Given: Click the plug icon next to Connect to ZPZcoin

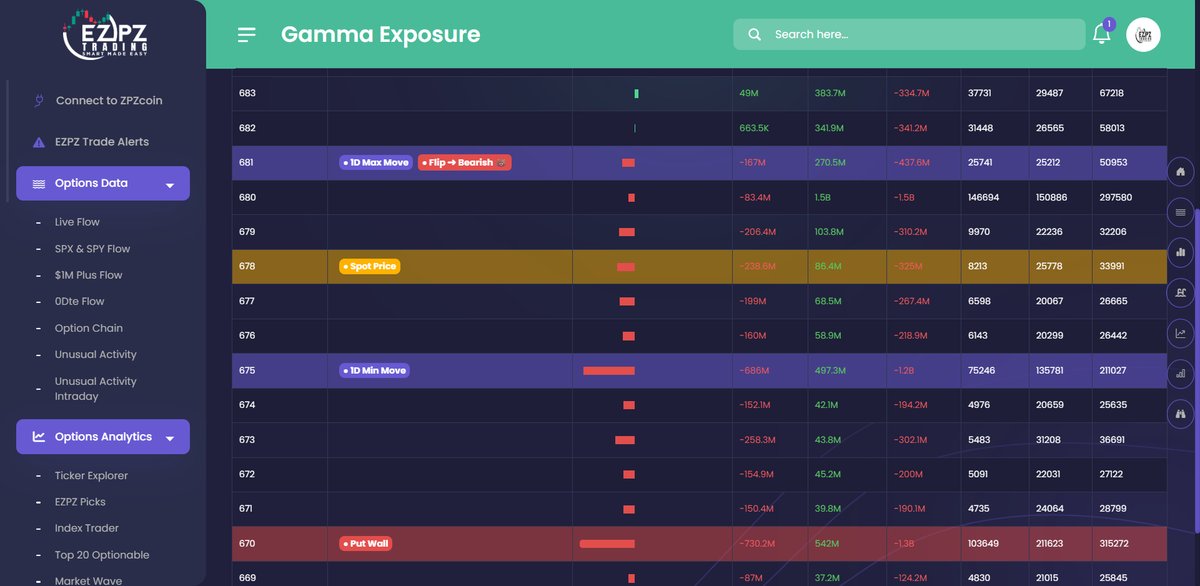Looking at the screenshot, I should [39, 100].
